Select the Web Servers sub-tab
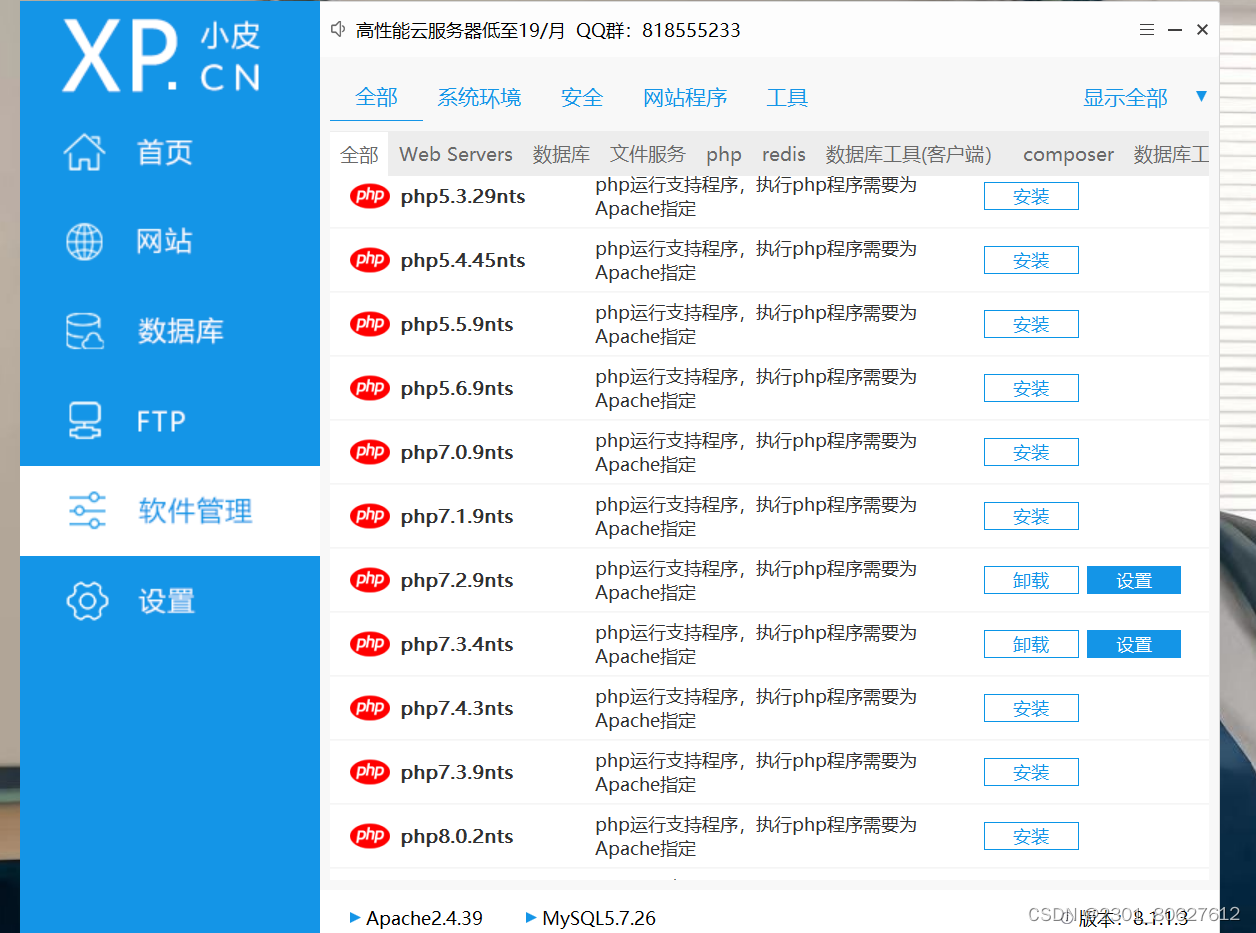This screenshot has width=1256, height=933. (456, 154)
